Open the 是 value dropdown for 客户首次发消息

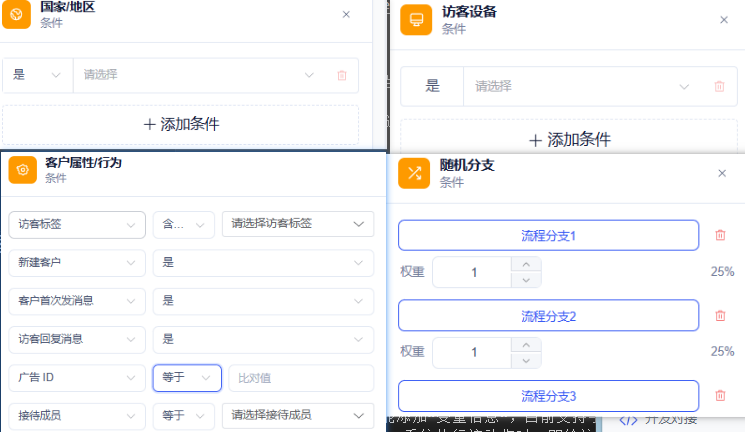click(263, 301)
